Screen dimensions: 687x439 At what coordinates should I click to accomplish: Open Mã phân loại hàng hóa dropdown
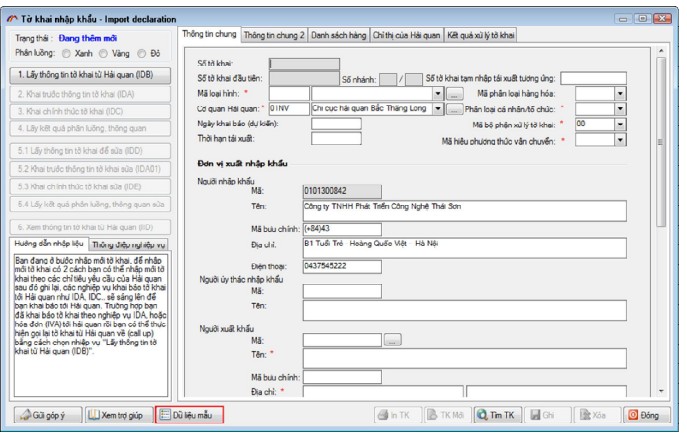(620, 93)
